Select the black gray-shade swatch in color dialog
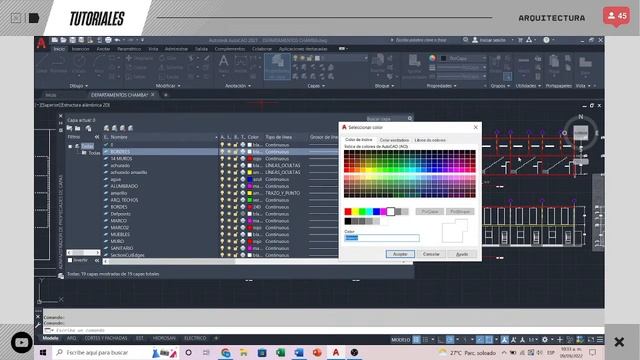The width and height of the screenshot is (640, 360). (348, 221)
